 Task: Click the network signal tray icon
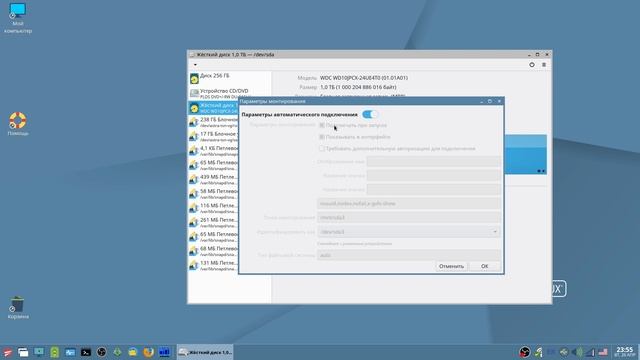591,352
